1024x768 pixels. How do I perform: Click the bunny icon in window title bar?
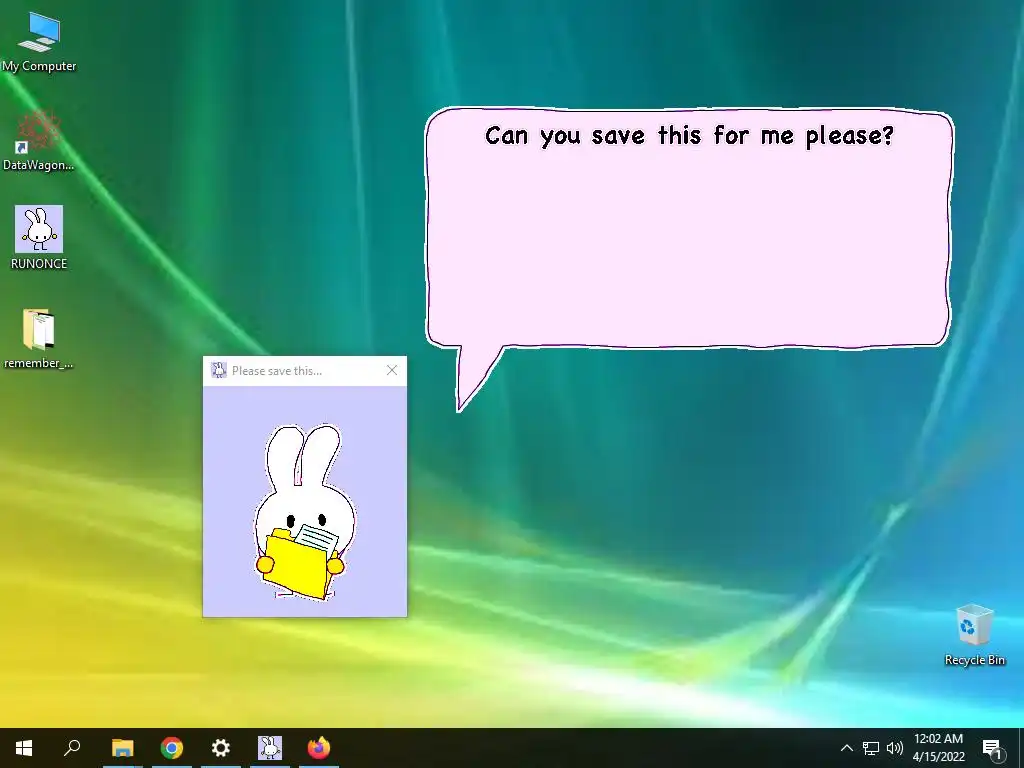[x=219, y=370]
